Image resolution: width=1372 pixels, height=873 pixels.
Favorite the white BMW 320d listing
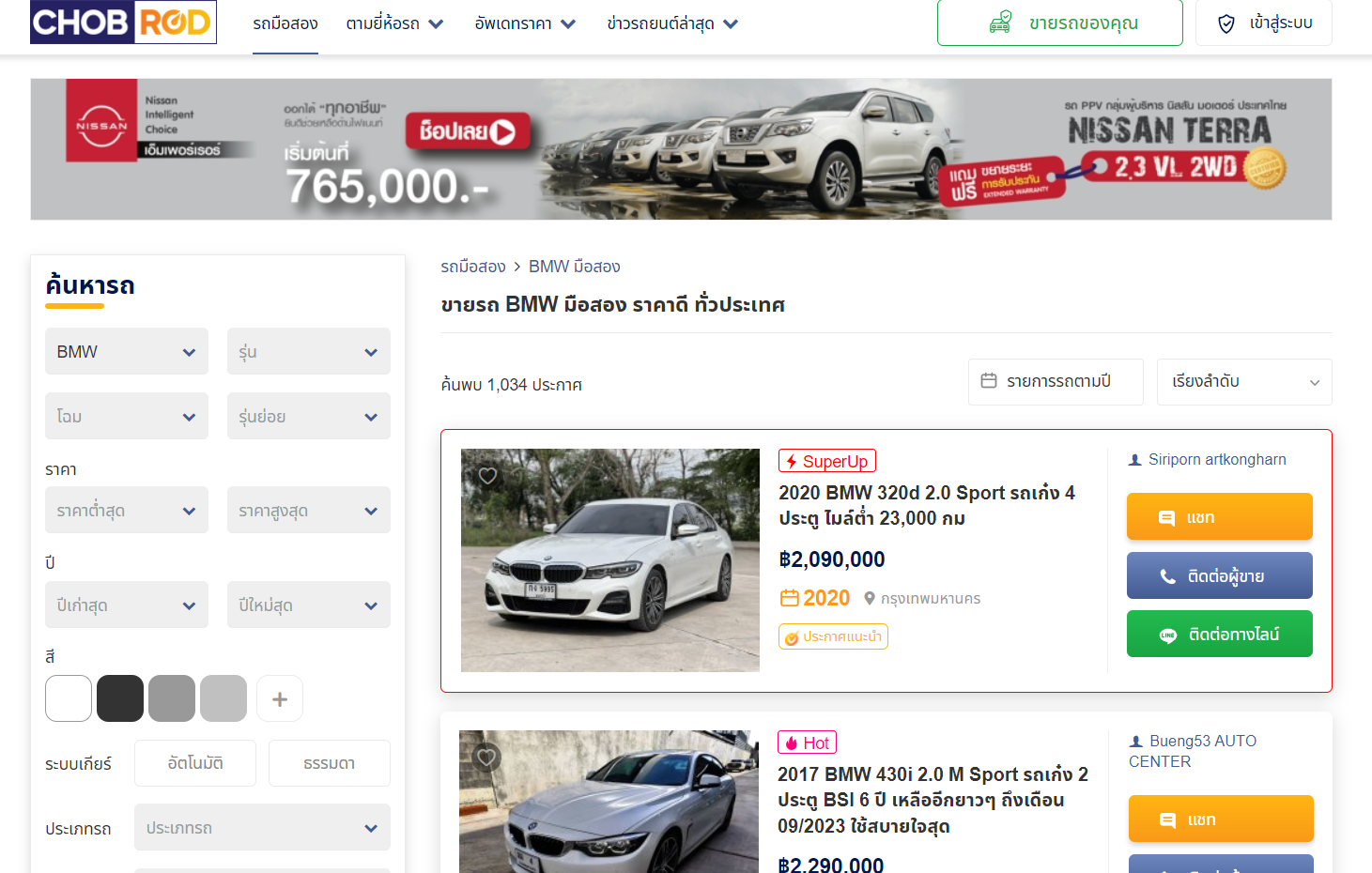click(486, 476)
